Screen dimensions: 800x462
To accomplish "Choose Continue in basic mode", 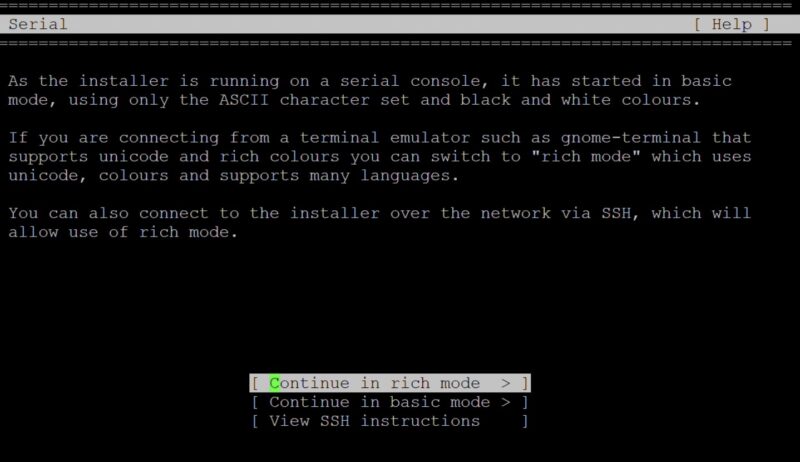I will click(x=390, y=402).
